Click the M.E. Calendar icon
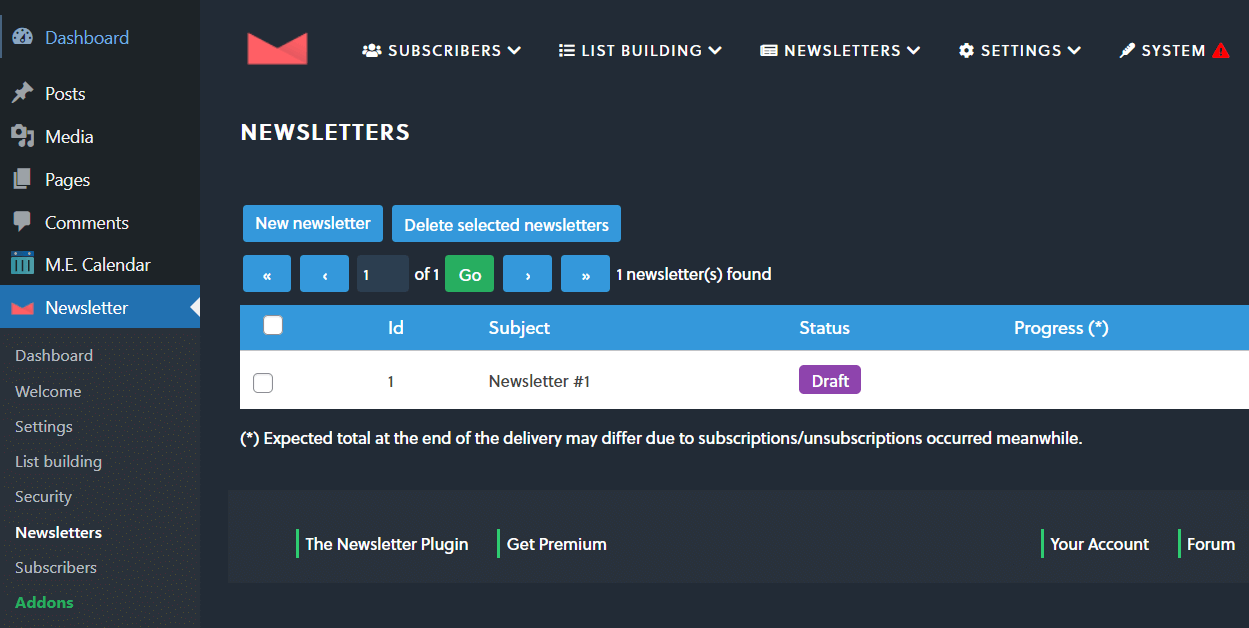This screenshot has height=628, width=1249. [x=22, y=264]
